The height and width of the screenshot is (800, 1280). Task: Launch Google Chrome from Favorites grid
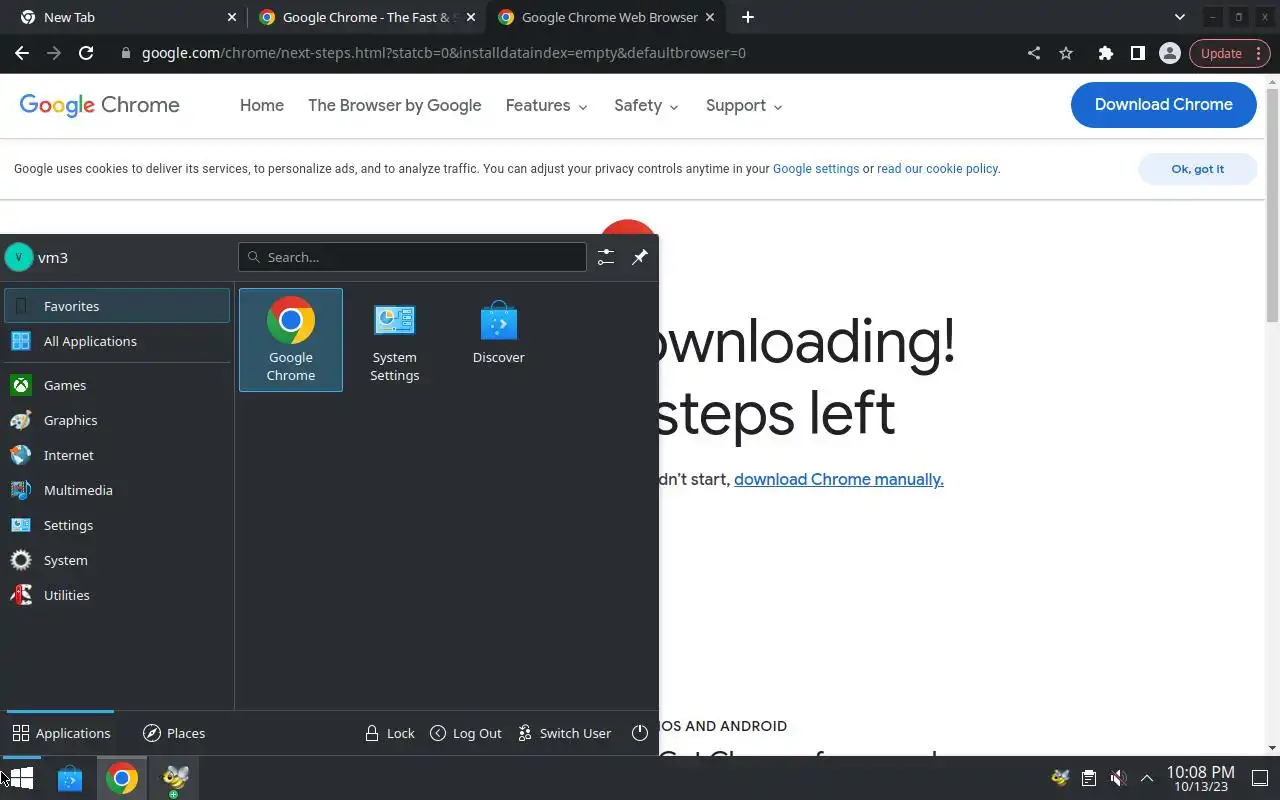(291, 340)
